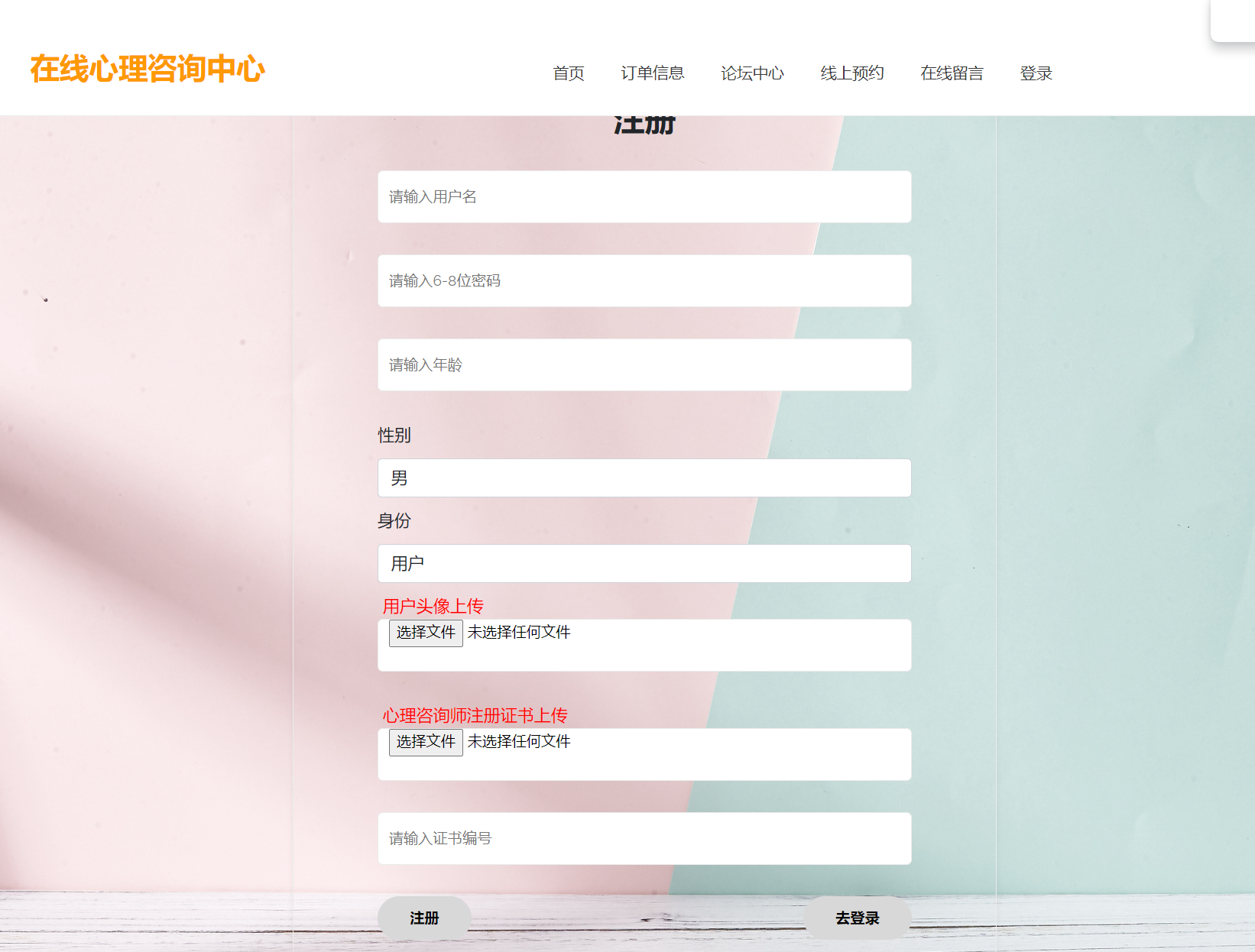Click the 在线心理咨询中心 site logo

click(x=148, y=69)
